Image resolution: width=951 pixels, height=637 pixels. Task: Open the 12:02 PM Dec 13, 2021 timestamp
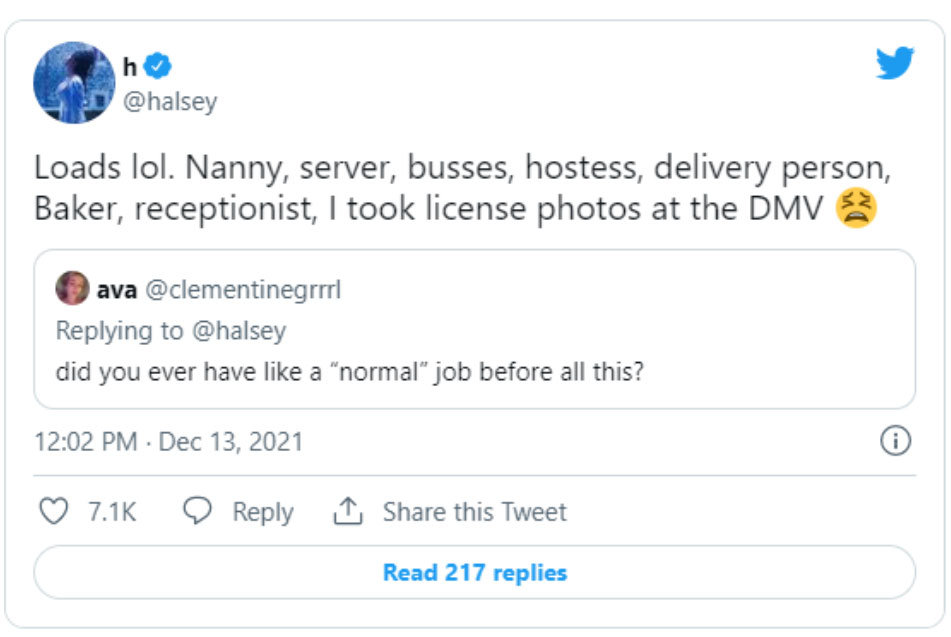[168, 442]
